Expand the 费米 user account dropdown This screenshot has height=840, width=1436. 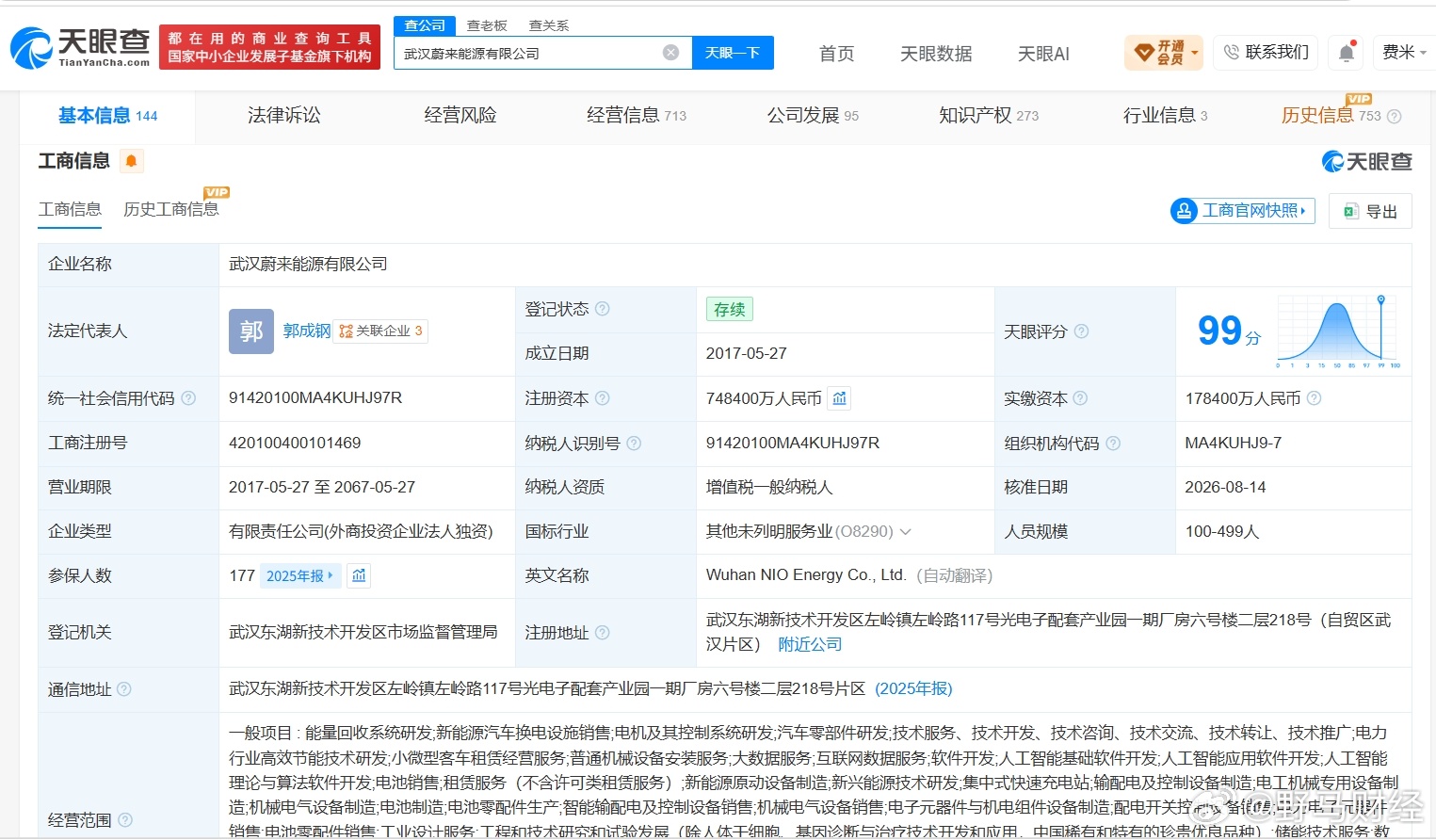tap(1404, 53)
